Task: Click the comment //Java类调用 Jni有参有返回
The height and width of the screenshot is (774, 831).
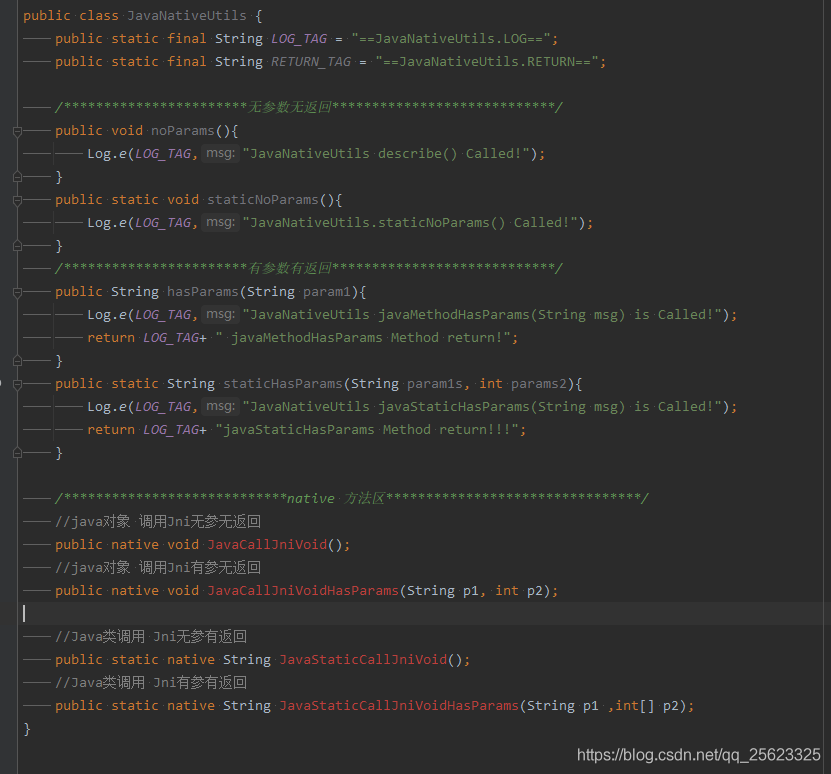Action: click(151, 683)
